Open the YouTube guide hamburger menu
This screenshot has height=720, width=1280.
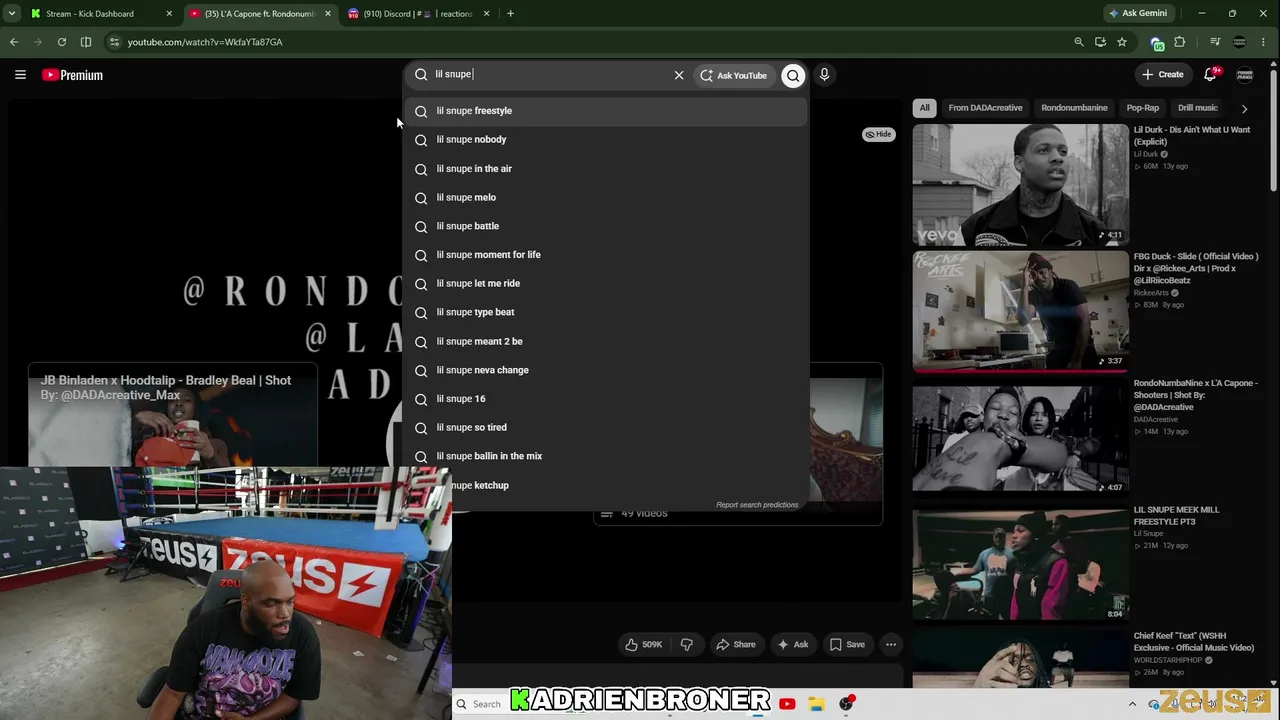tap(20, 75)
